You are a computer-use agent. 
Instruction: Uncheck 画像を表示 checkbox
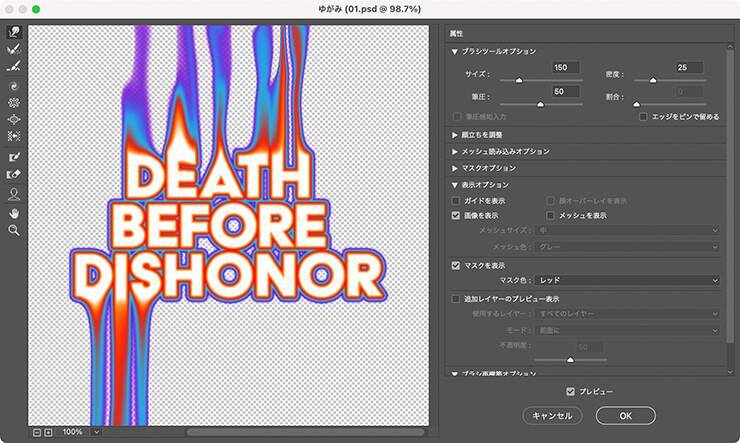click(x=455, y=216)
